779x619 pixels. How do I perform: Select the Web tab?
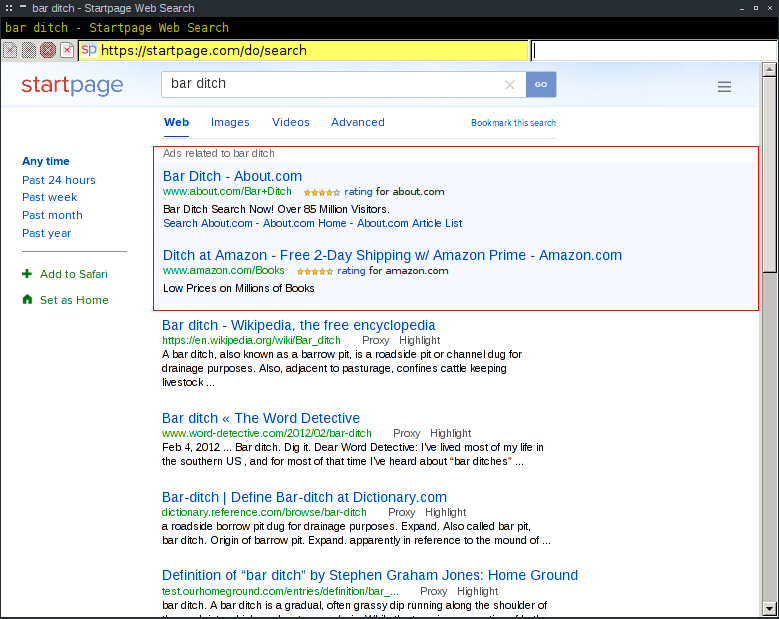(x=176, y=122)
